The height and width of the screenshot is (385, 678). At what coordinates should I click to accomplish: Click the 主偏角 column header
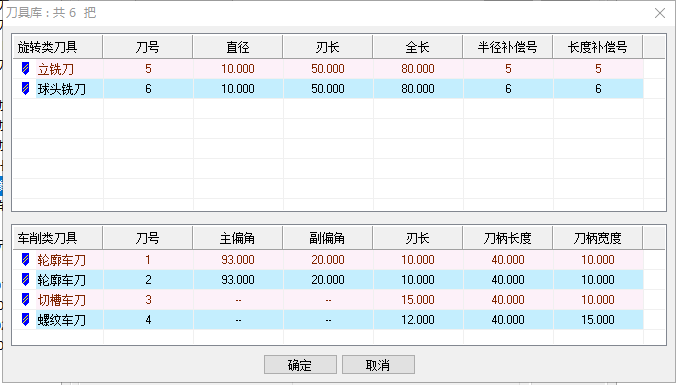237,238
